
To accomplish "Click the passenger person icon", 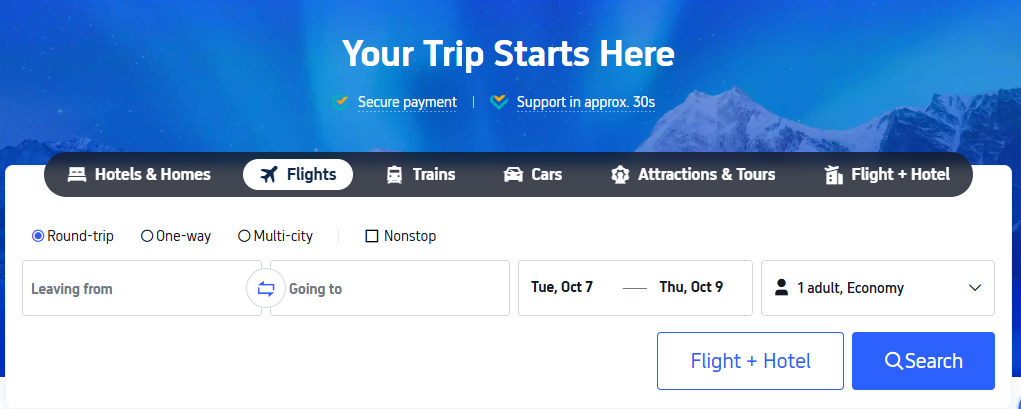I will tap(781, 288).
